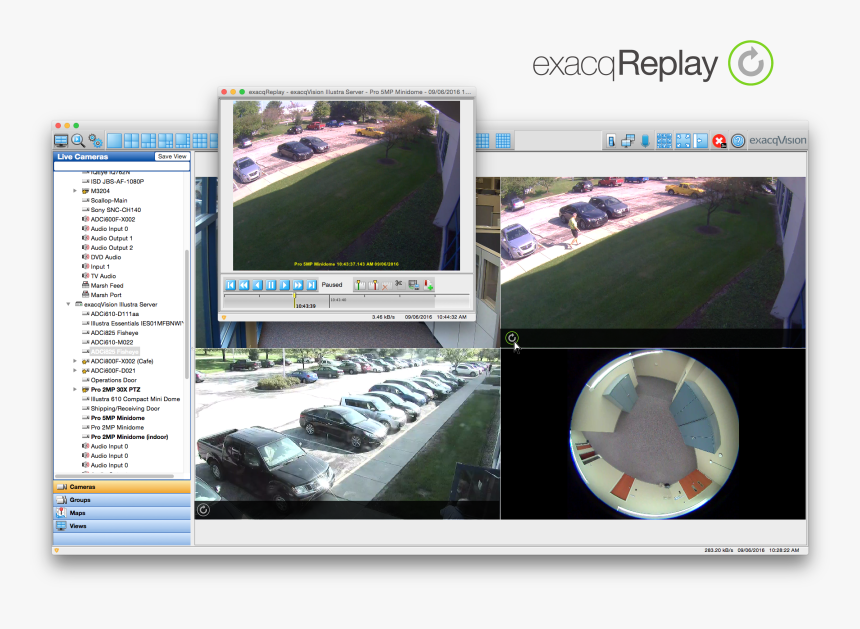
Task: Select the 3x3 nine-camera grid layout
Action: [x=200, y=141]
